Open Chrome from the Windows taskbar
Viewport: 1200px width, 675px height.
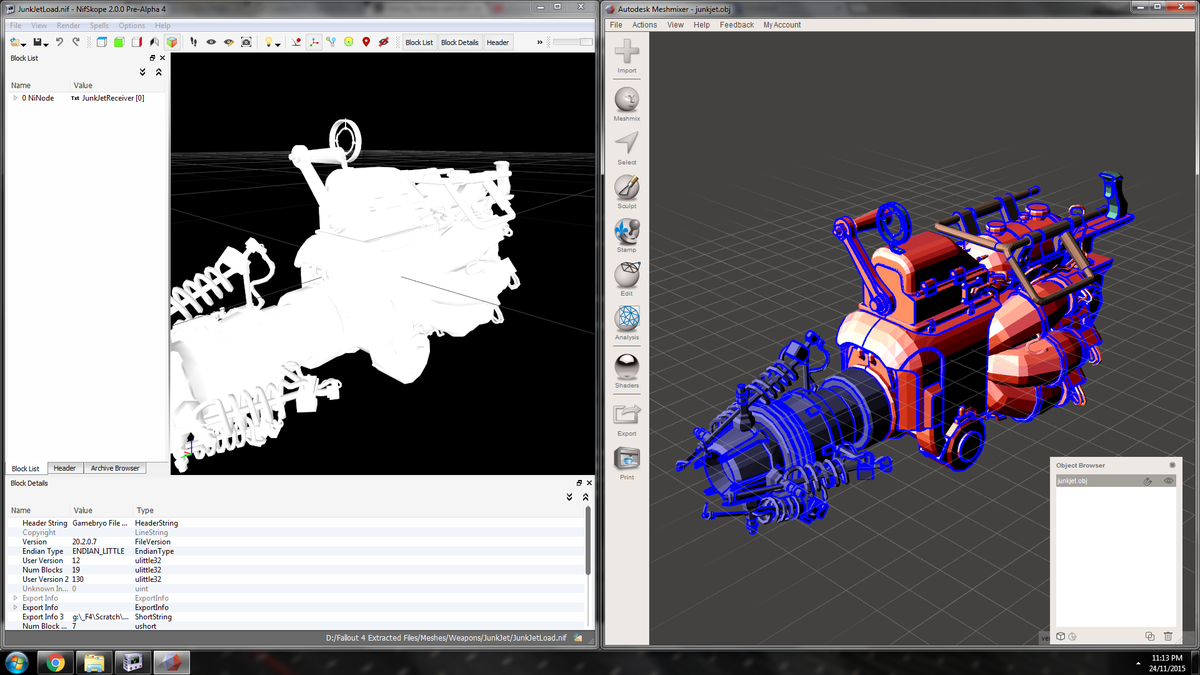[55, 662]
